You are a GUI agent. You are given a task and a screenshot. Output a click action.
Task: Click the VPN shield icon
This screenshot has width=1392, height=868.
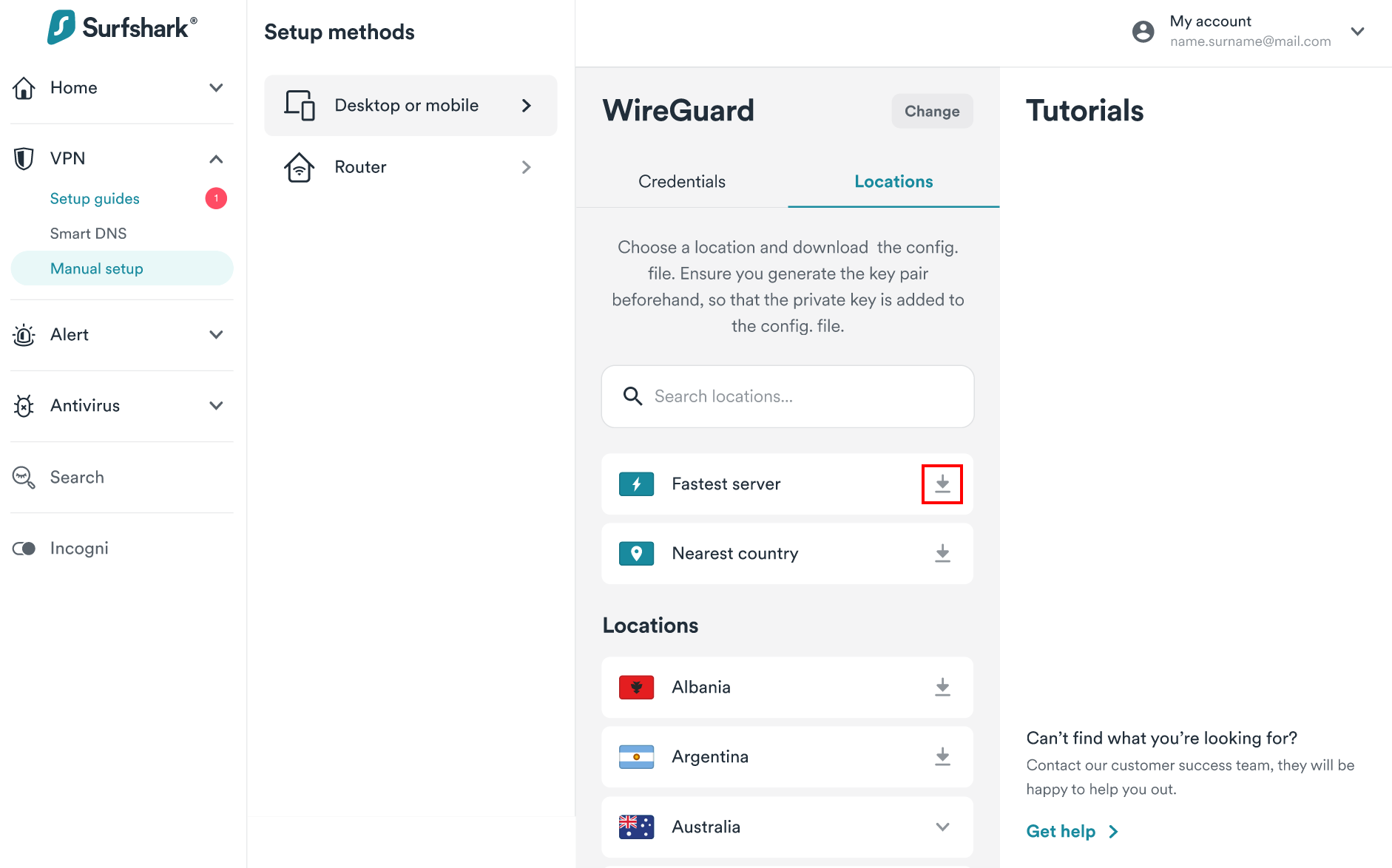point(24,158)
